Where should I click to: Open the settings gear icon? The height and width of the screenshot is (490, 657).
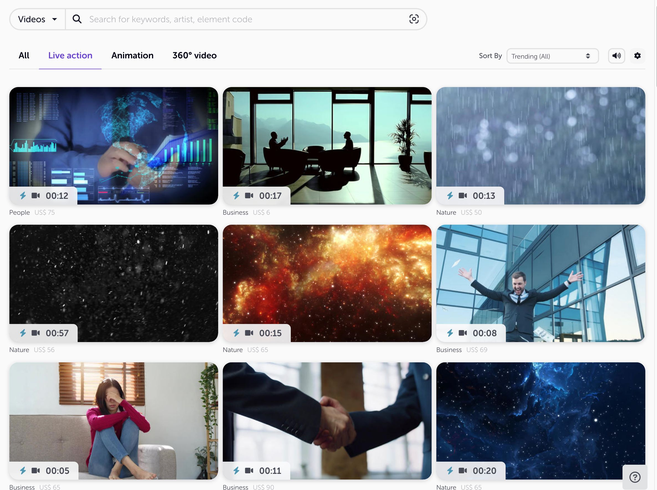637,56
